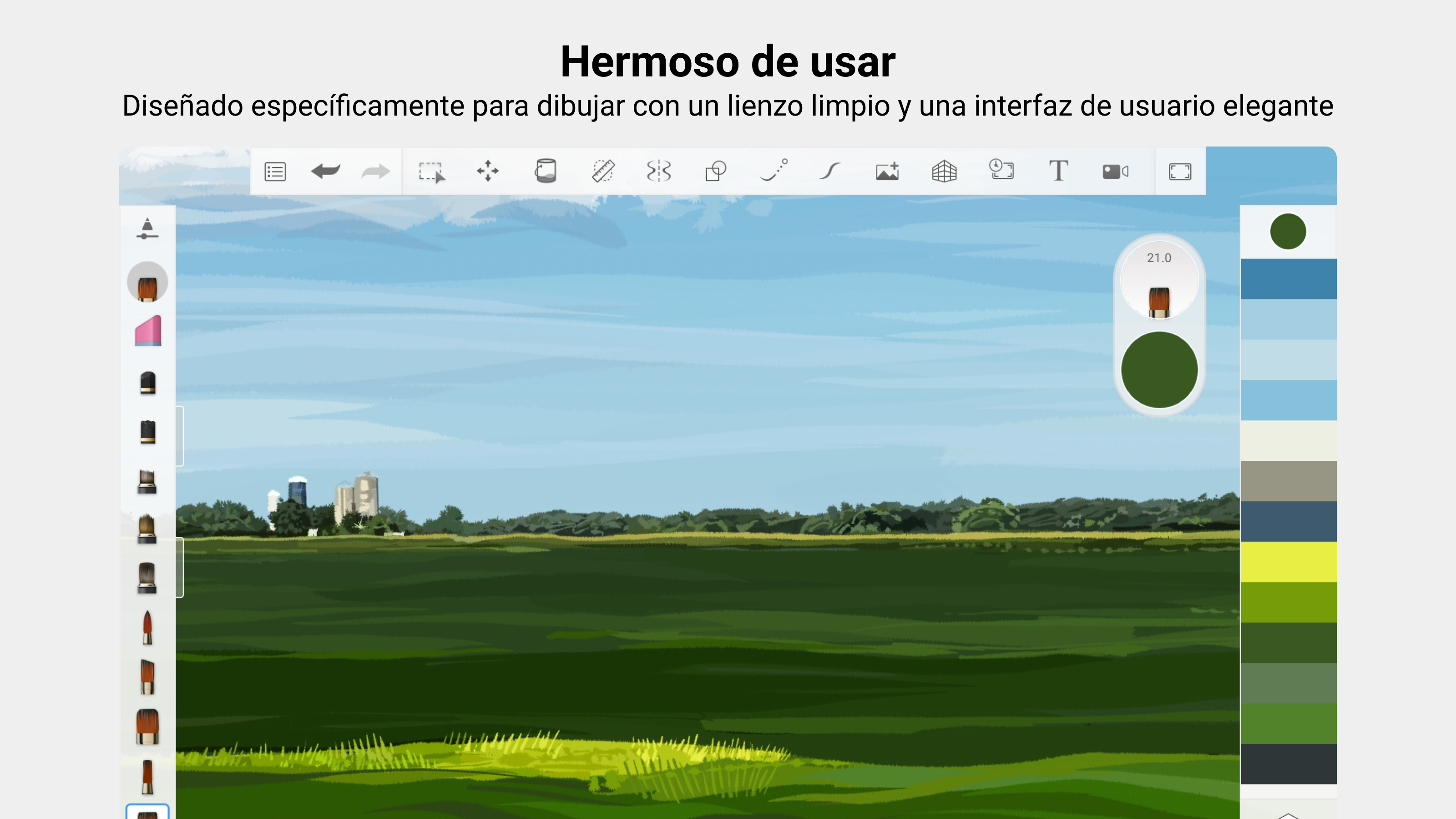Pick the warm gray swatch
The image size is (1456, 819).
(x=1289, y=481)
